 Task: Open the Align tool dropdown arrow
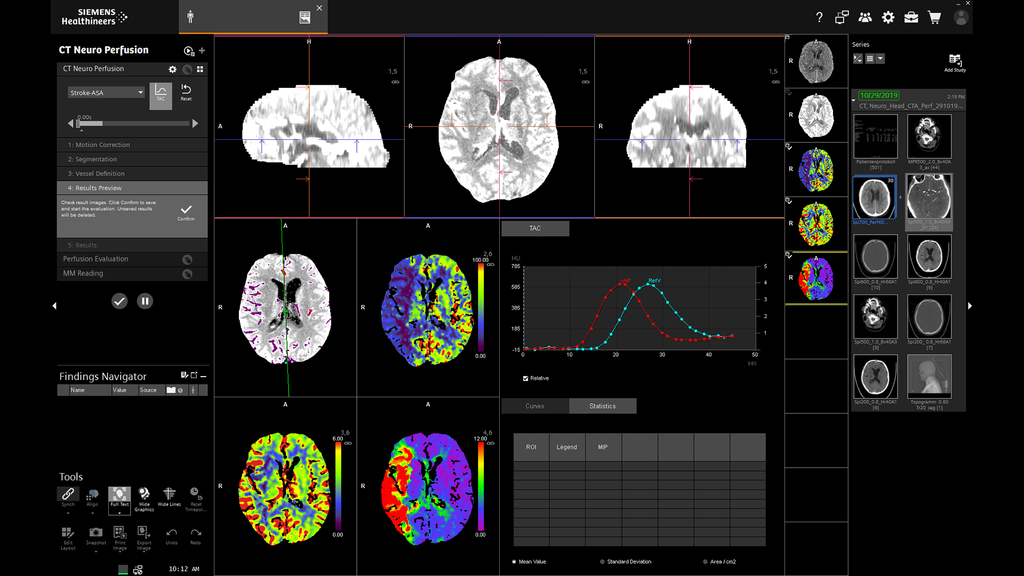tap(92, 513)
